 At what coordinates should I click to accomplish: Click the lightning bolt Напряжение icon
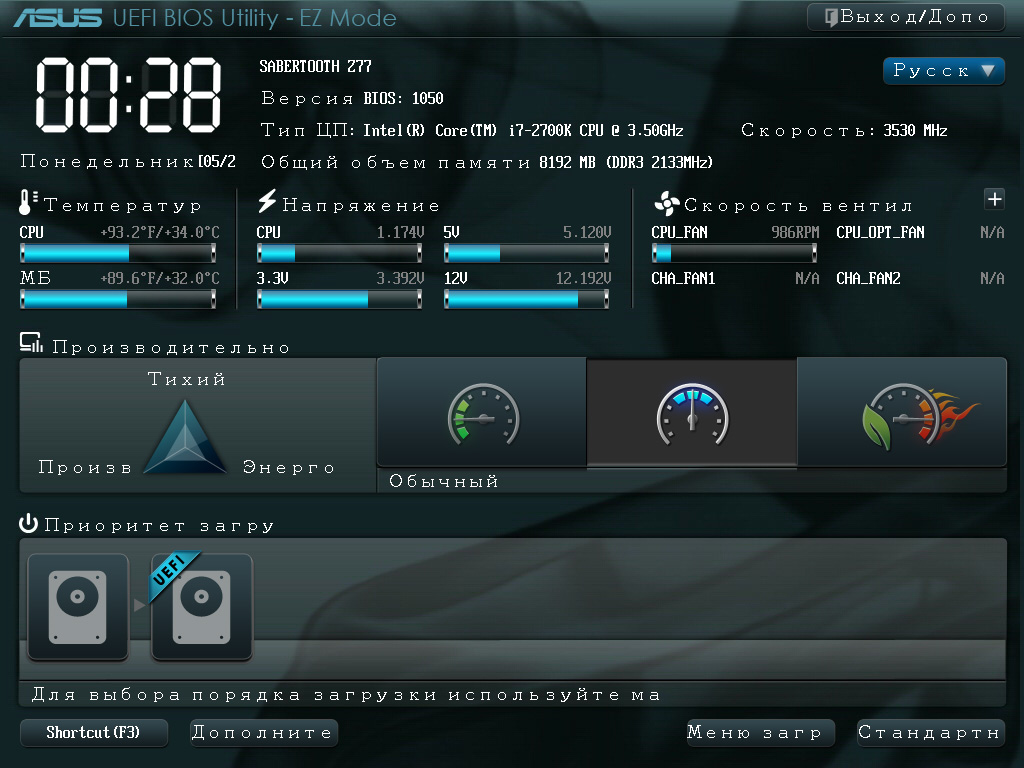(x=266, y=201)
